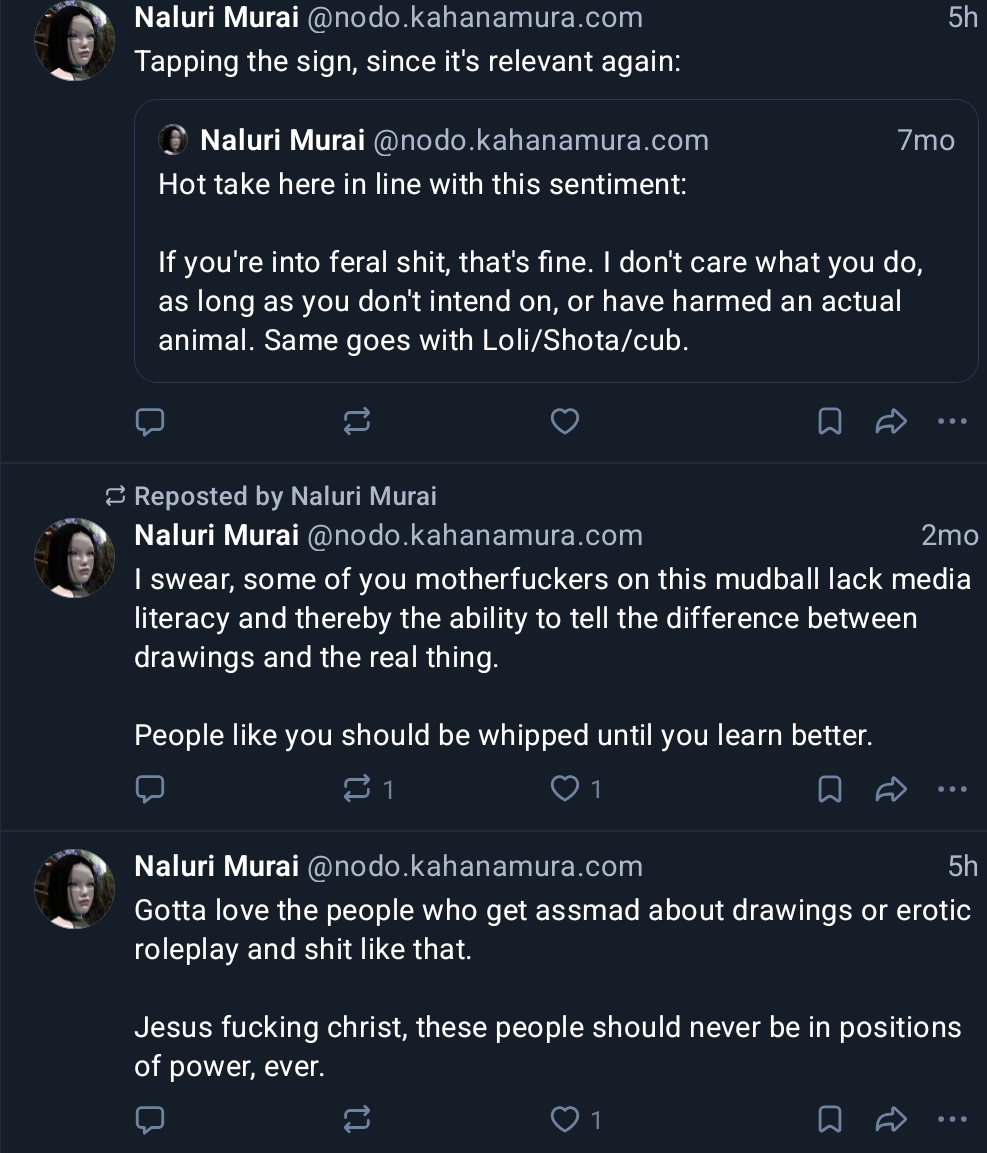
Task: Repost the "media literacy" post
Action: point(357,790)
